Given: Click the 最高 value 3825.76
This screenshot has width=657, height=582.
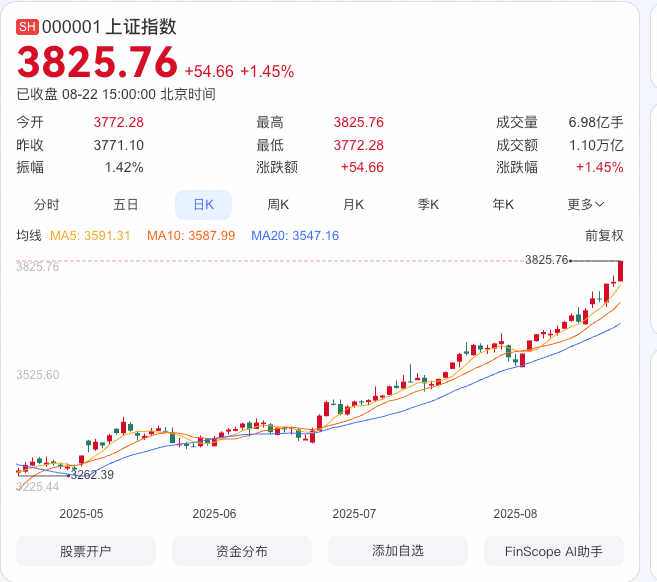Looking at the screenshot, I should pyautogui.click(x=359, y=122).
